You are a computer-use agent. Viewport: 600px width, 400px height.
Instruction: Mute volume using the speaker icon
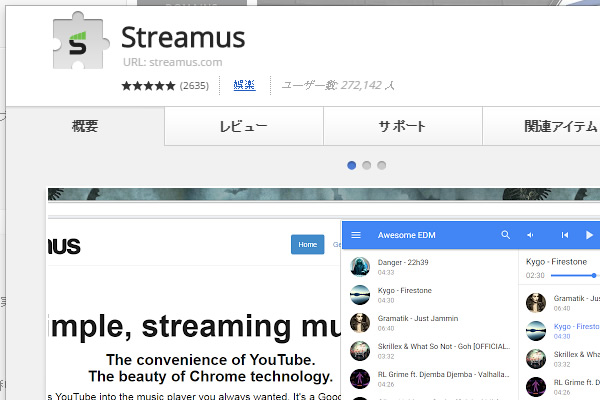(530, 235)
